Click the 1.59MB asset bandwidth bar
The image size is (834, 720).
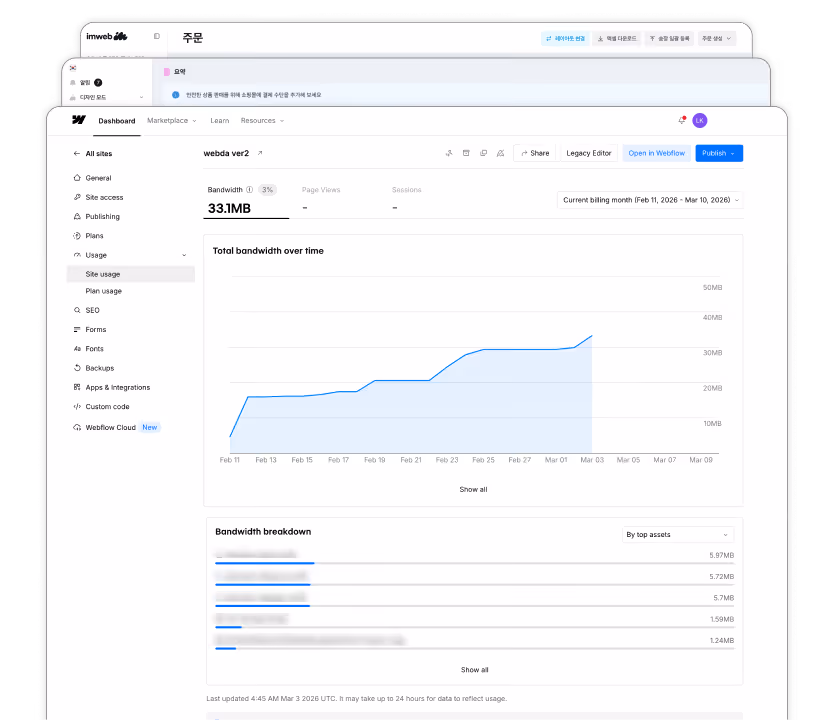coord(474,627)
